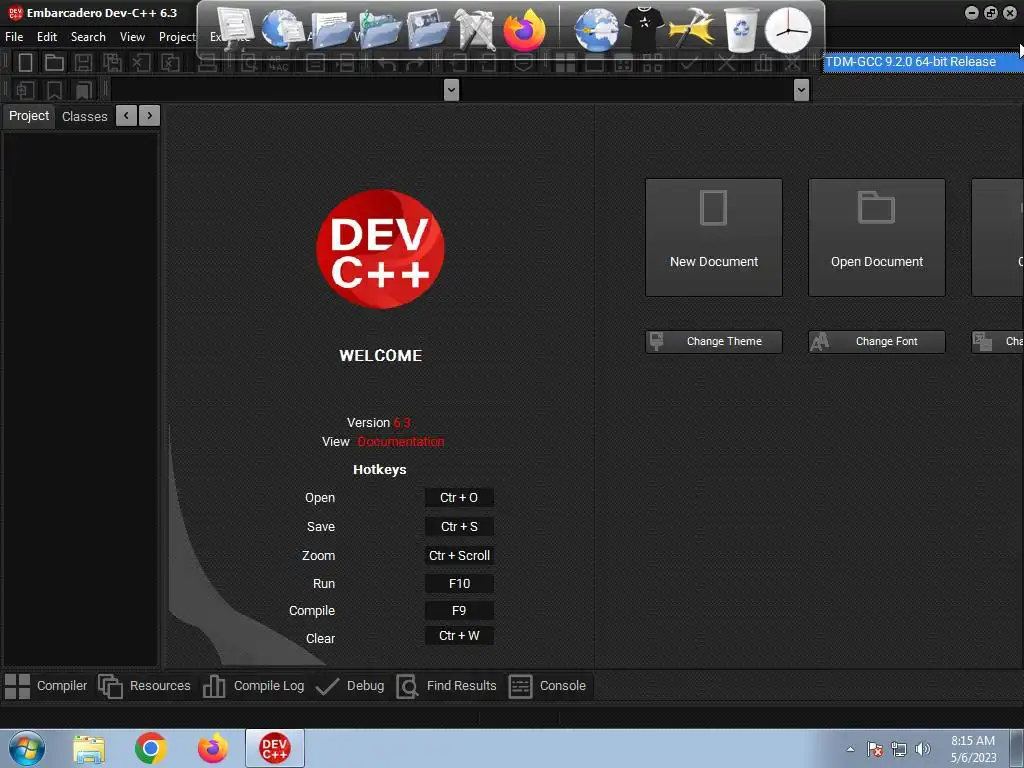Open the Windows Start button
The image size is (1024, 768).
pyautogui.click(x=26, y=748)
